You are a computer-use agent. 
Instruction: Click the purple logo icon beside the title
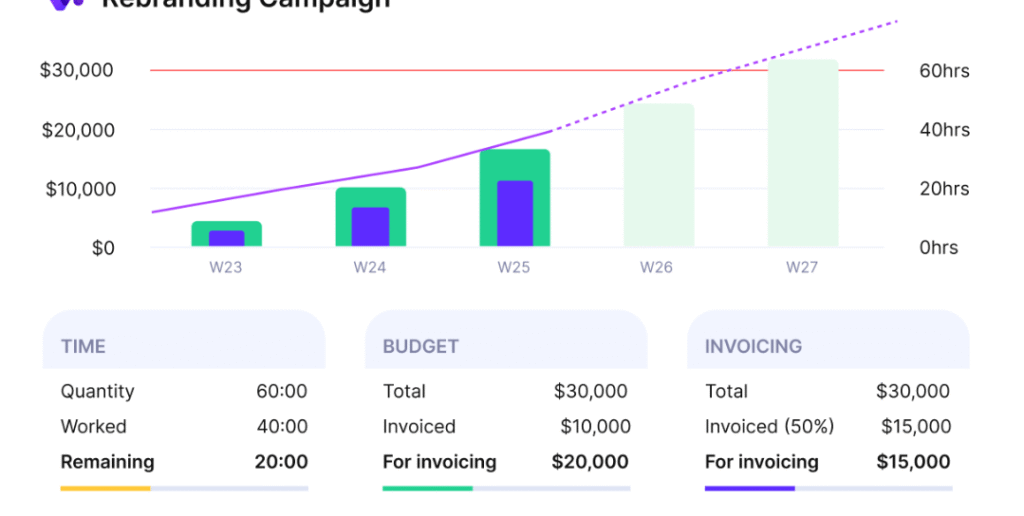pos(67,4)
